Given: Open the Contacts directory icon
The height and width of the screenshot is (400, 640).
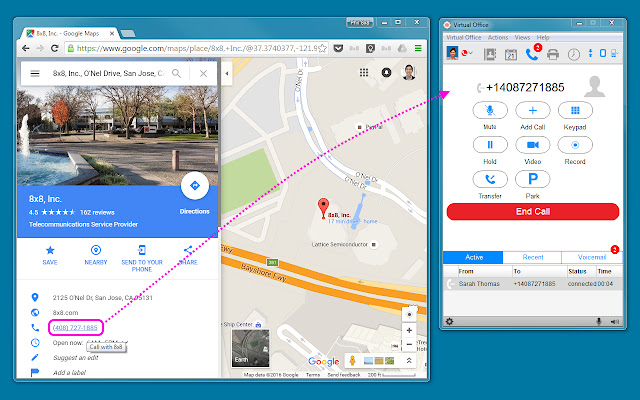Looking at the screenshot, I should pos(490,54).
